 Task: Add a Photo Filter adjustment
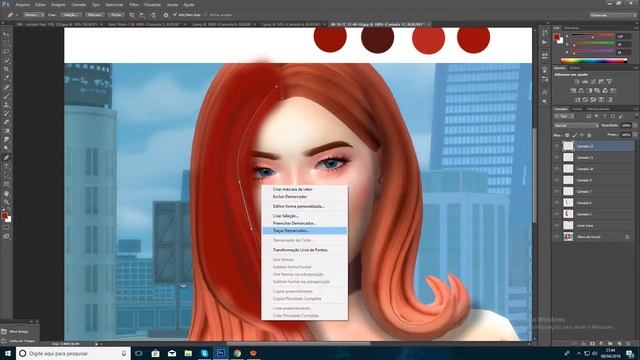point(597,91)
